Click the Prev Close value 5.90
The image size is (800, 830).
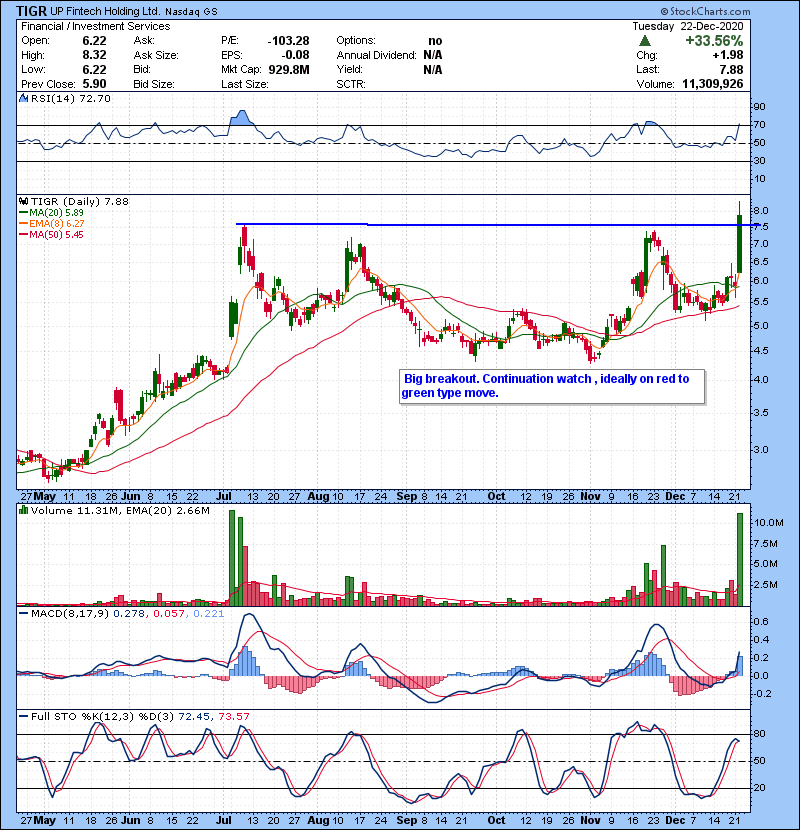[94, 84]
